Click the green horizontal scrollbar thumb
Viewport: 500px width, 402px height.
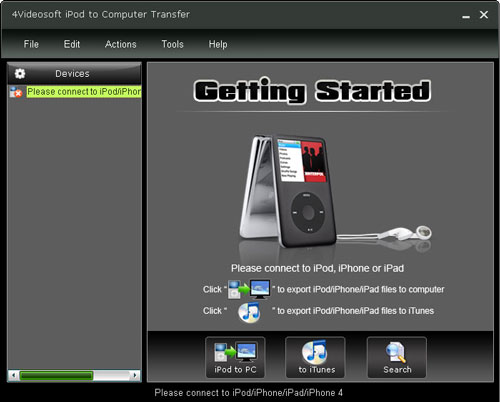tap(56, 376)
